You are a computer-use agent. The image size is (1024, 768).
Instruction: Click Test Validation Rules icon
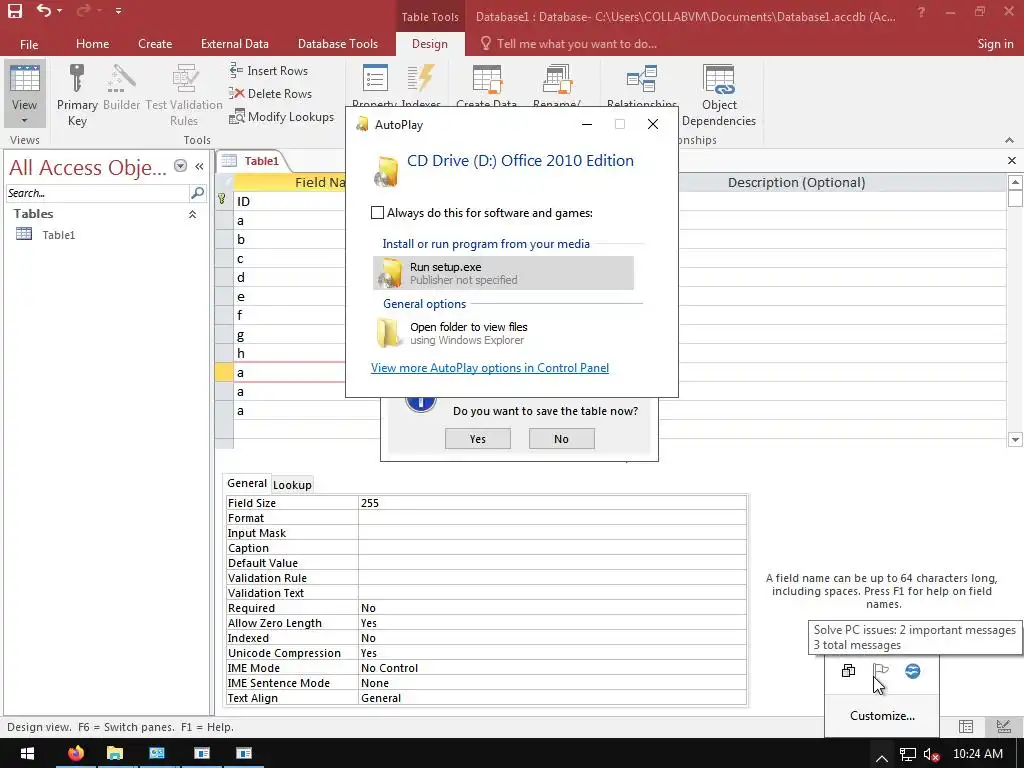184,79
